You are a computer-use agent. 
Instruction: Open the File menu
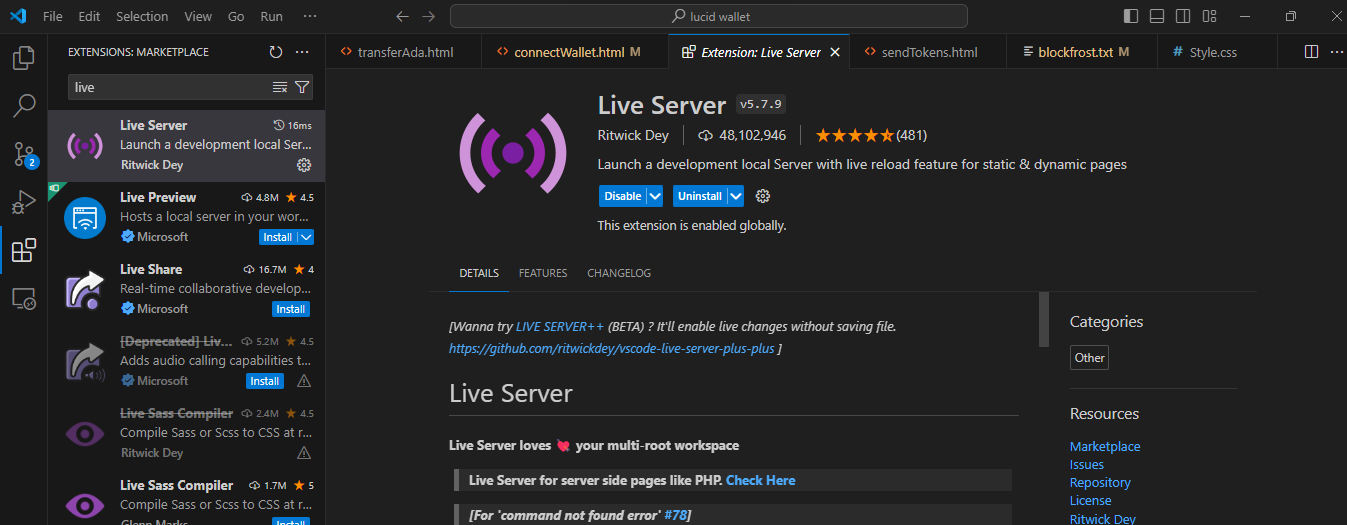tap(53, 16)
